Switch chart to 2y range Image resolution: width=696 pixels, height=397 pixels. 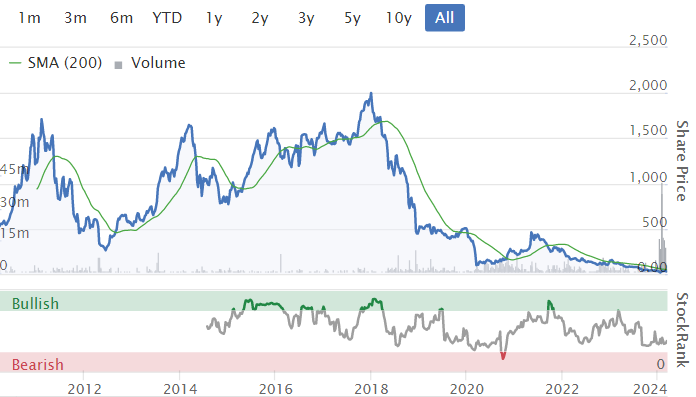pyautogui.click(x=260, y=18)
